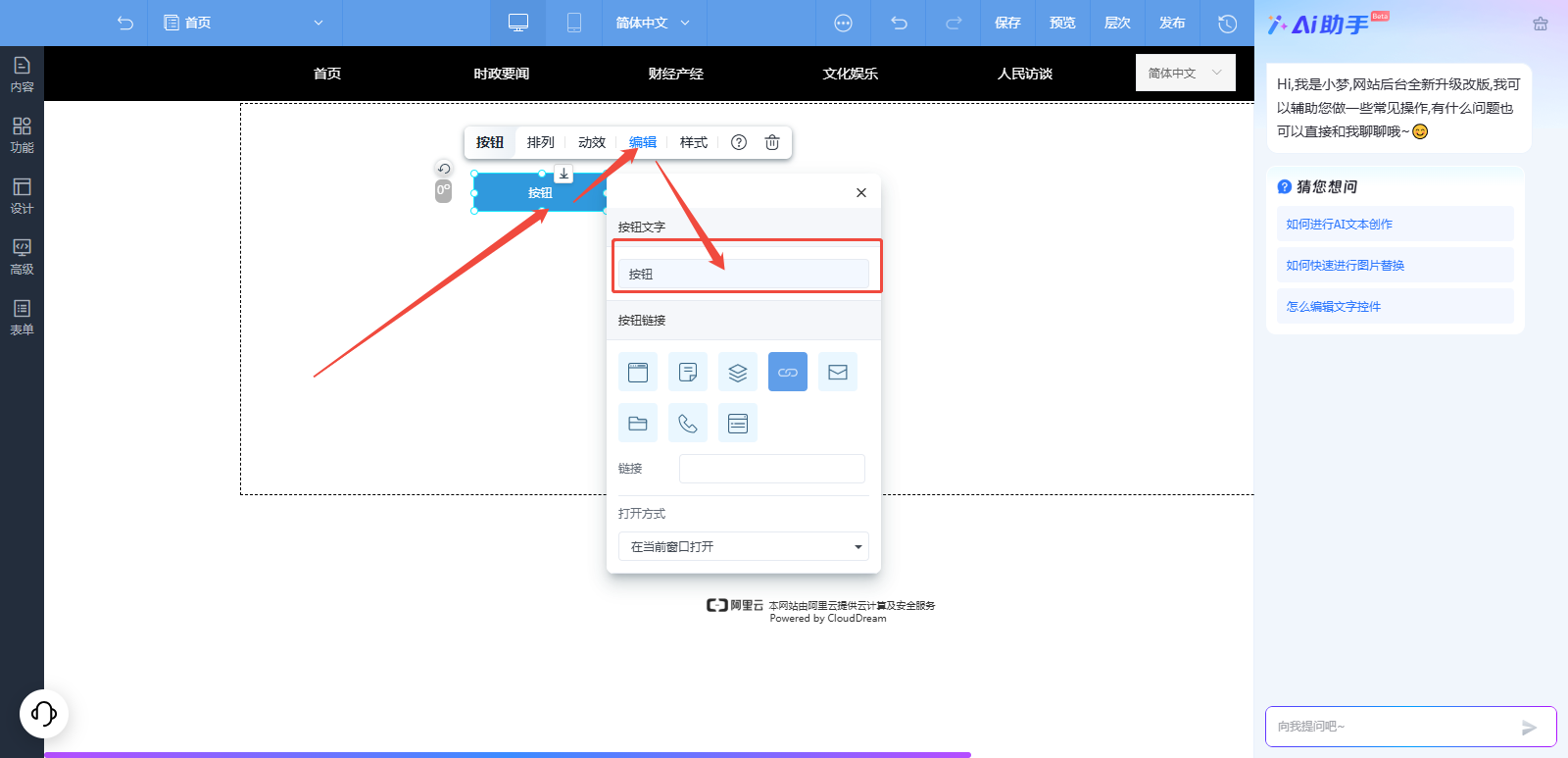Open the 设计 sidebar panel
1568x758 pixels.
(x=22, y=196)
